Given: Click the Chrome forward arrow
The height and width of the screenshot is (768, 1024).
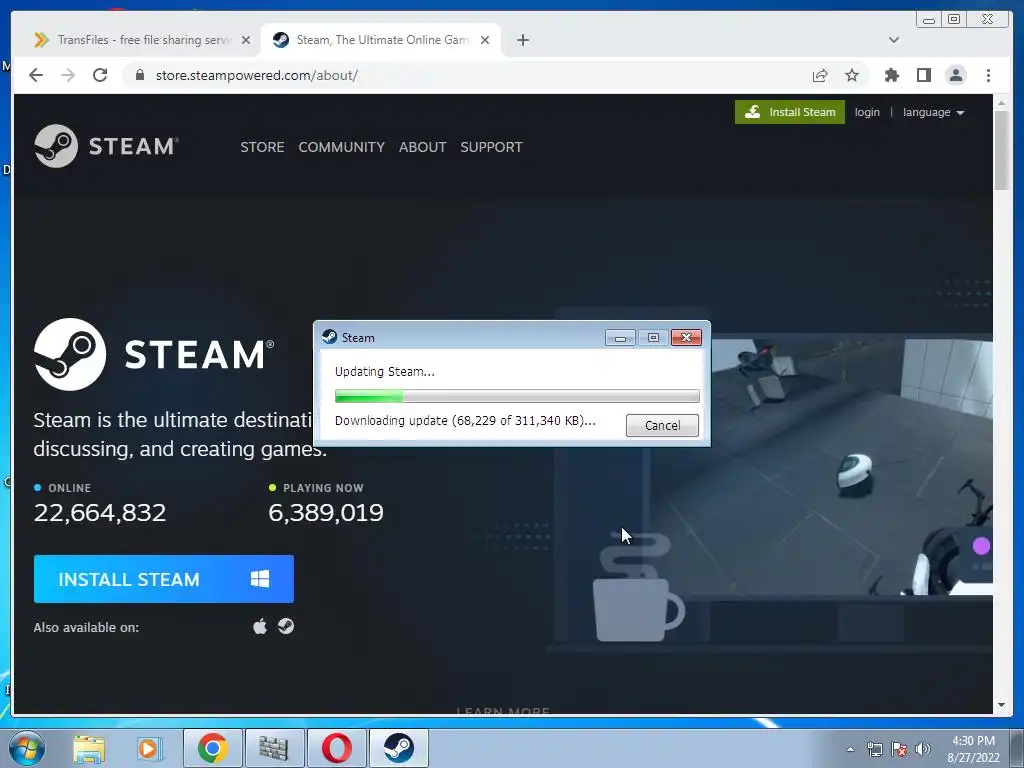Looking at the screenshot, I should coord(68,75).
